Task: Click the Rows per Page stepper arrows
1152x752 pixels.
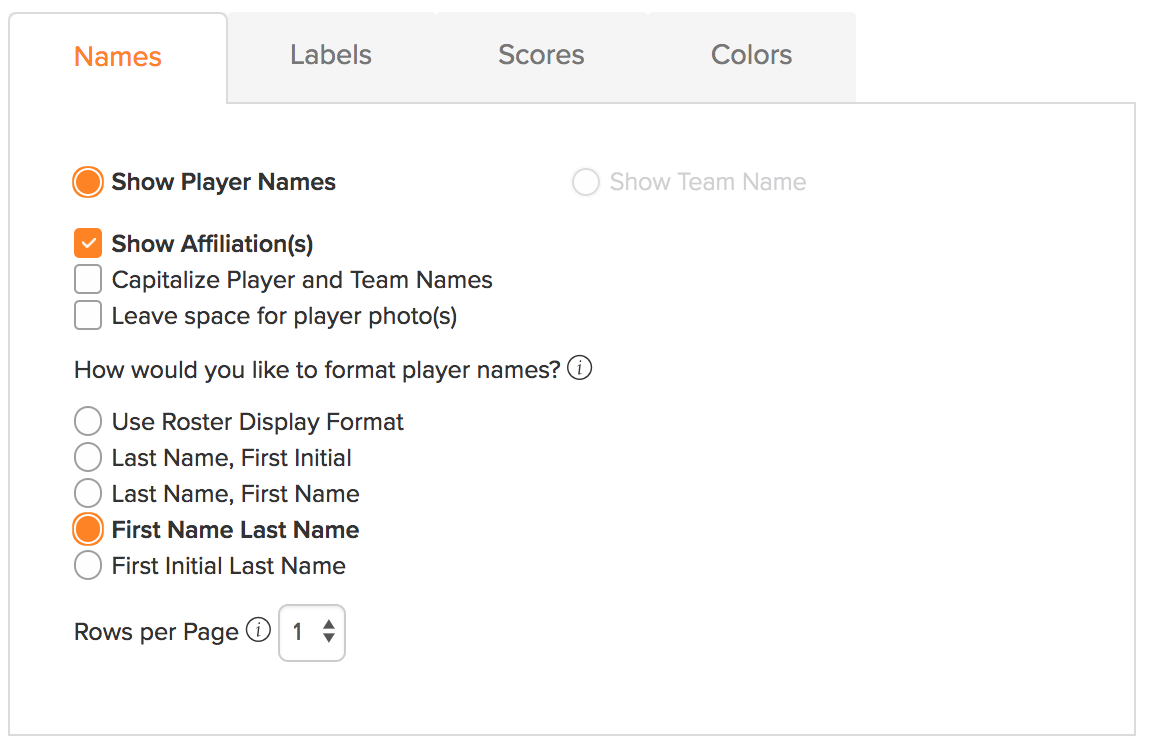Action: tap(328, 632)
